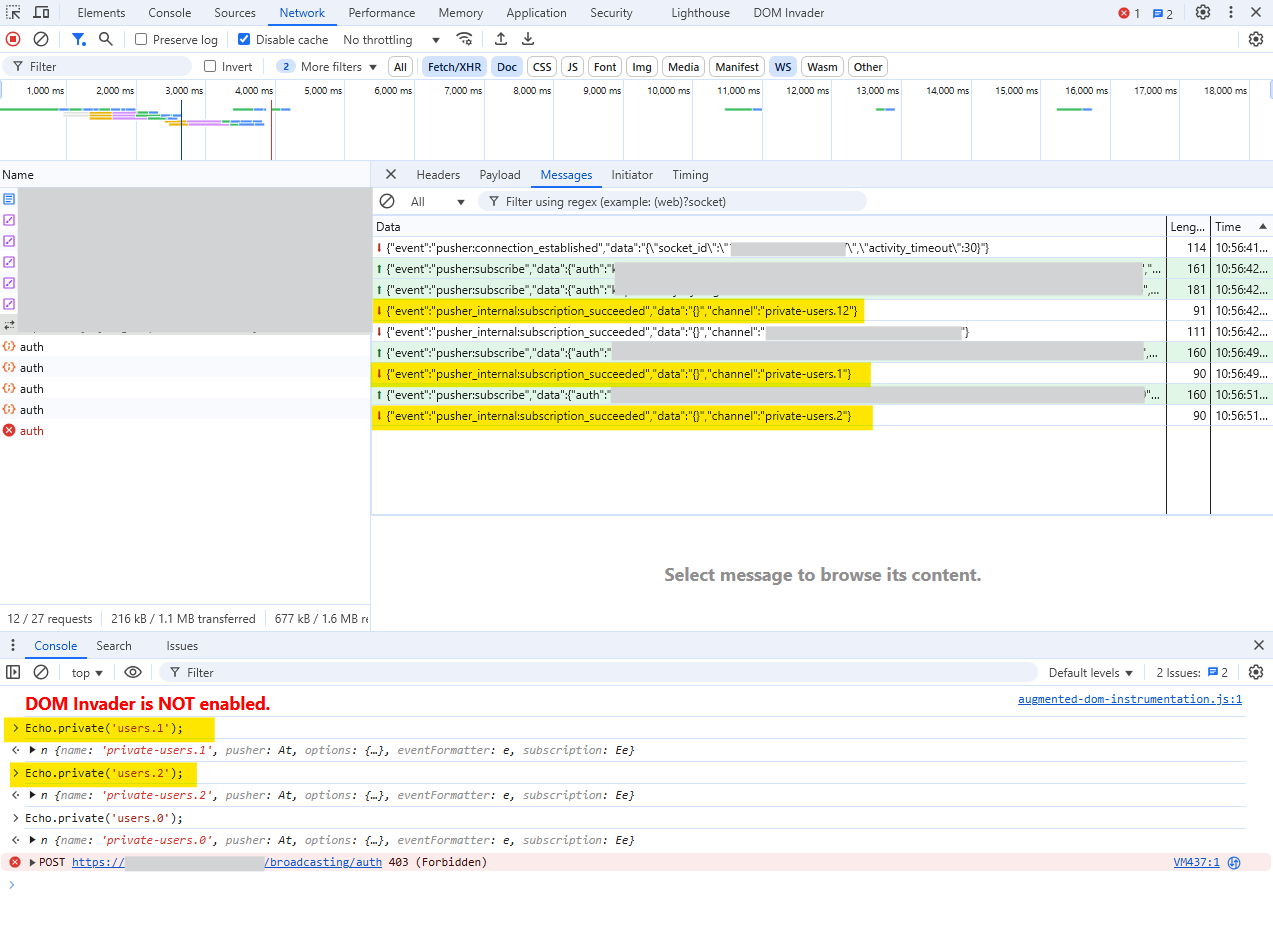Toggle the device toolbar icon
The height and width of the screenshot is (930, 1273).
tap(41, 13)
